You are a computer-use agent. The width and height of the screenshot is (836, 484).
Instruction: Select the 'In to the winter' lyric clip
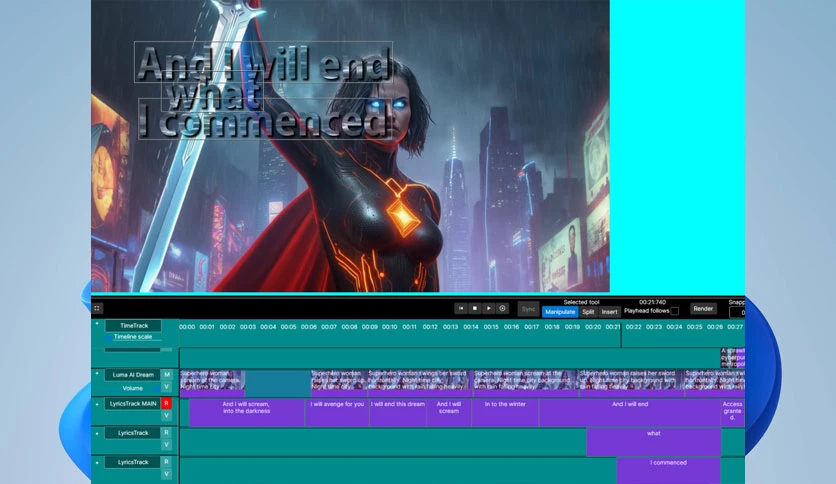click(x=505, y=413)
